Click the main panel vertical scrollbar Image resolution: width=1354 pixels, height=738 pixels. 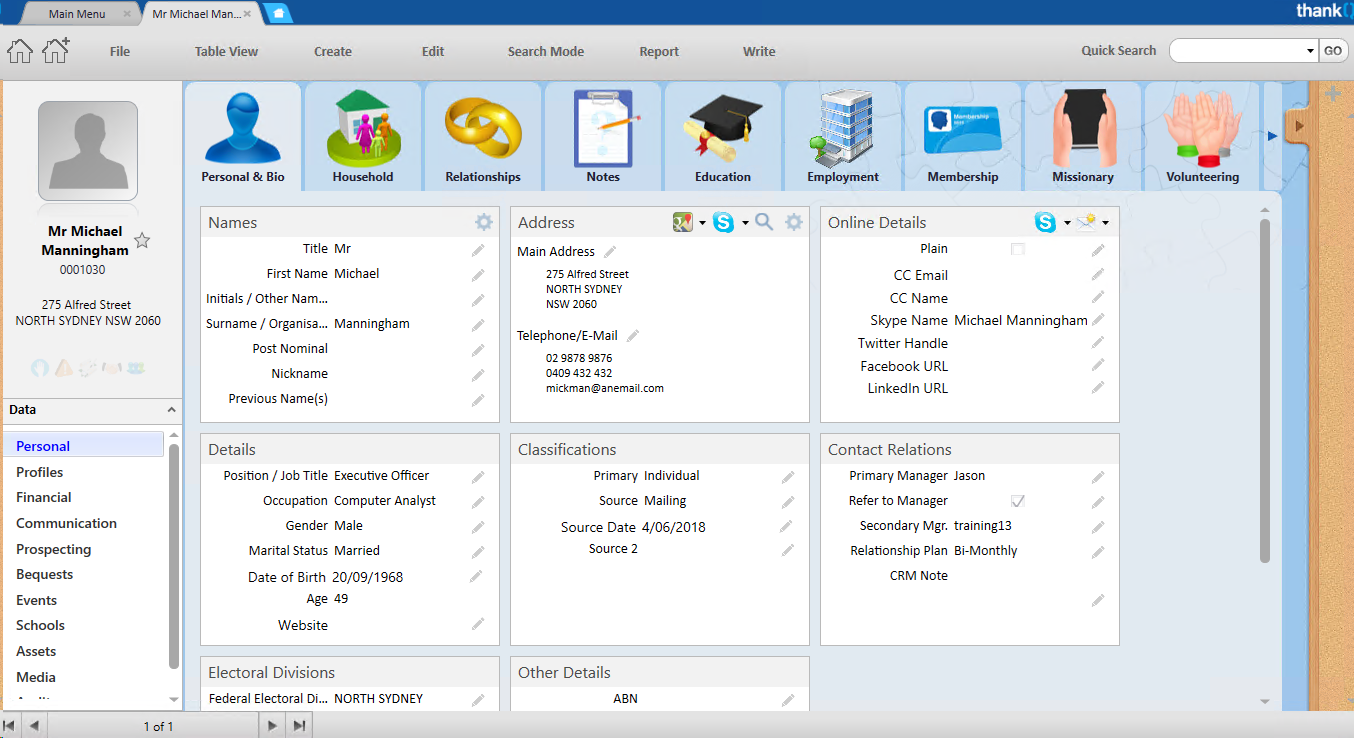[1265, 390]
